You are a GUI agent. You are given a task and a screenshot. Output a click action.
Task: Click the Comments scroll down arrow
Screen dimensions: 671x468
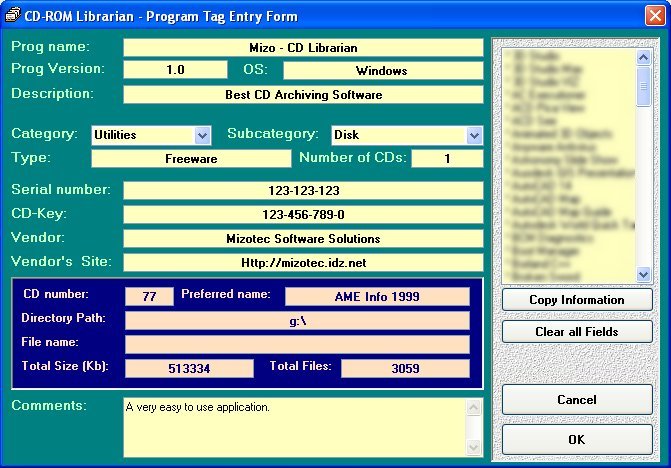(x=474, y=447)
